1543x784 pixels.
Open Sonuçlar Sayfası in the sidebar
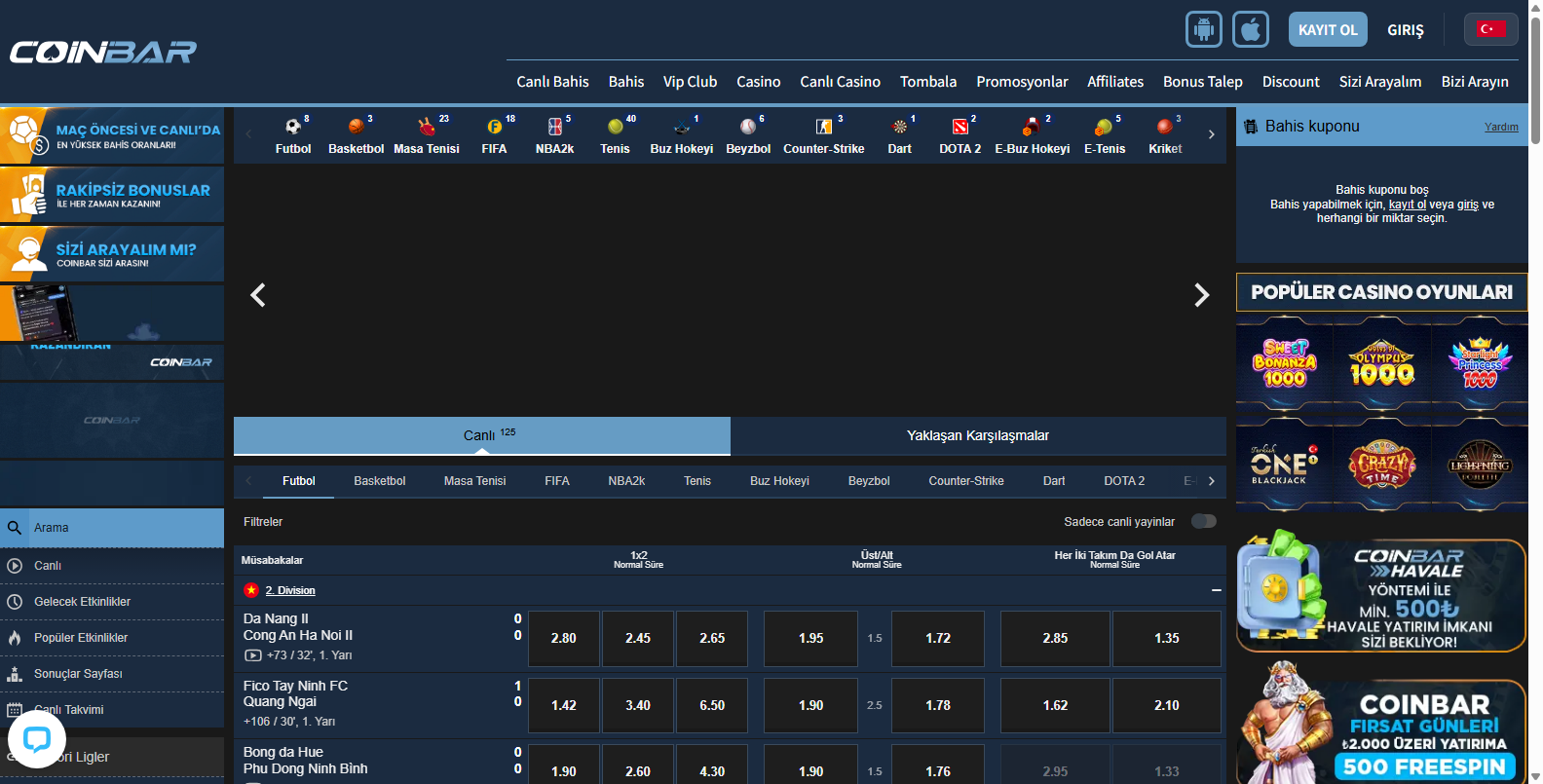[112, 674]
